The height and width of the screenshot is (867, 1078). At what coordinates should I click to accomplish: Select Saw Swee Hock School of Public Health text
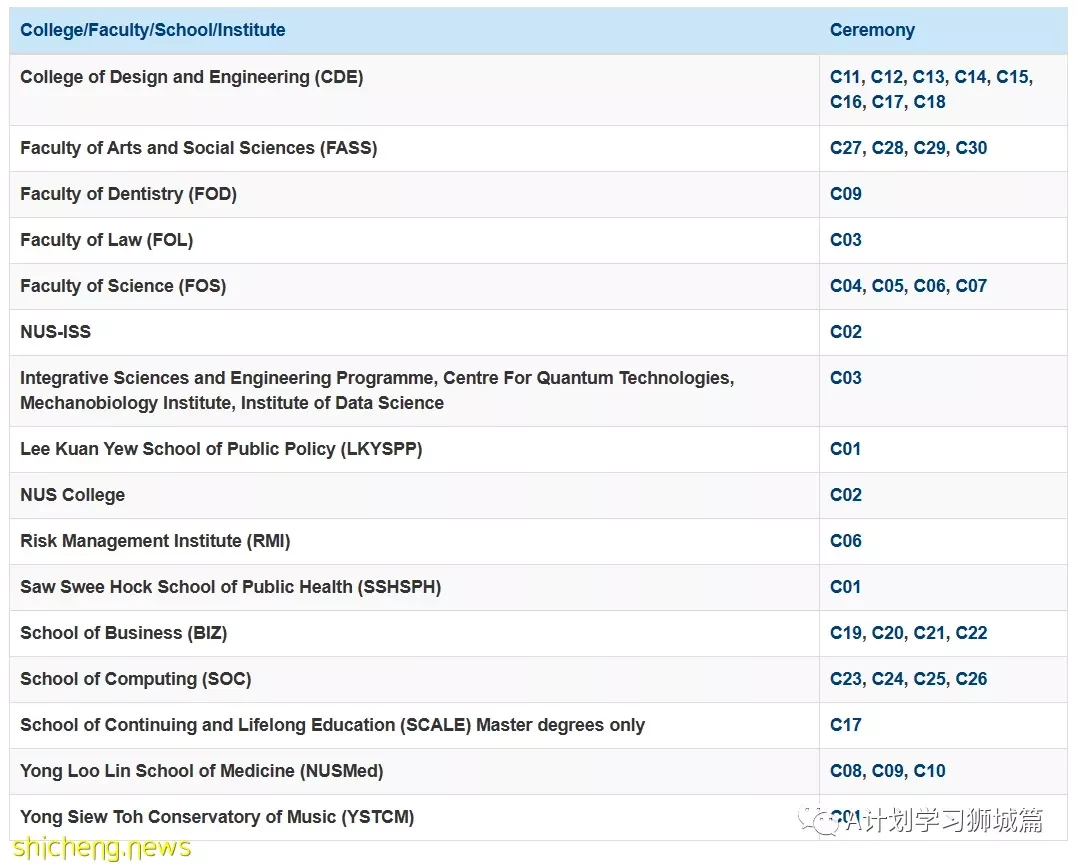click(x=230, y=587)
